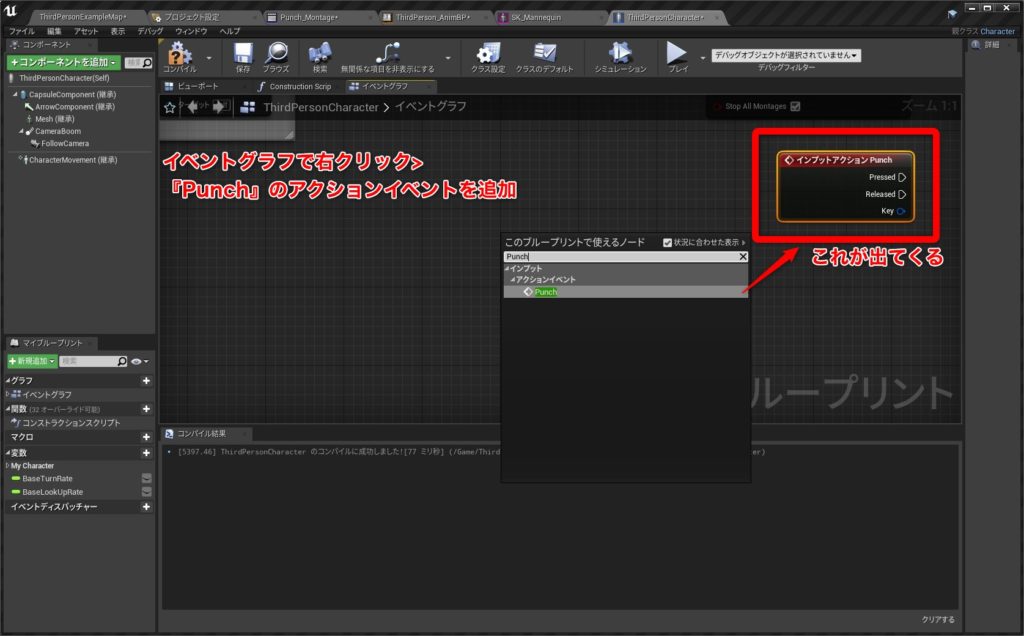The image size is (1024, 636).
Task: Click the magnifier icon in components search
Action: (x=148, y=63)
